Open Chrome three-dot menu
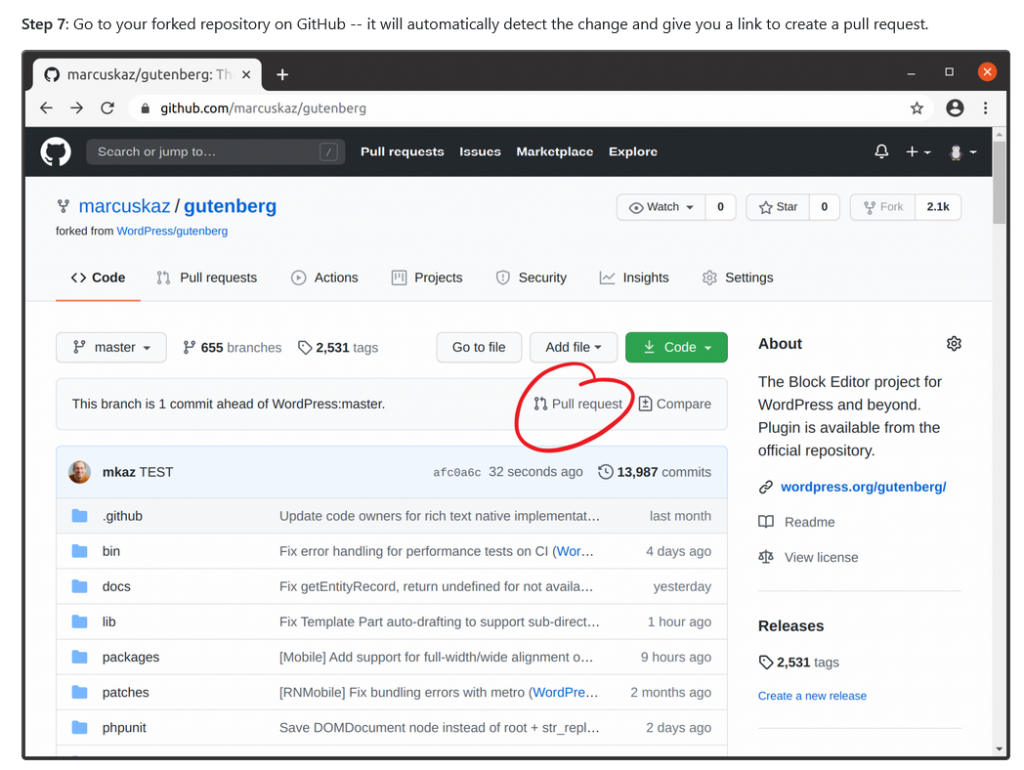The width and height of the screenshot is (1024, 770). tap(986, 108)
